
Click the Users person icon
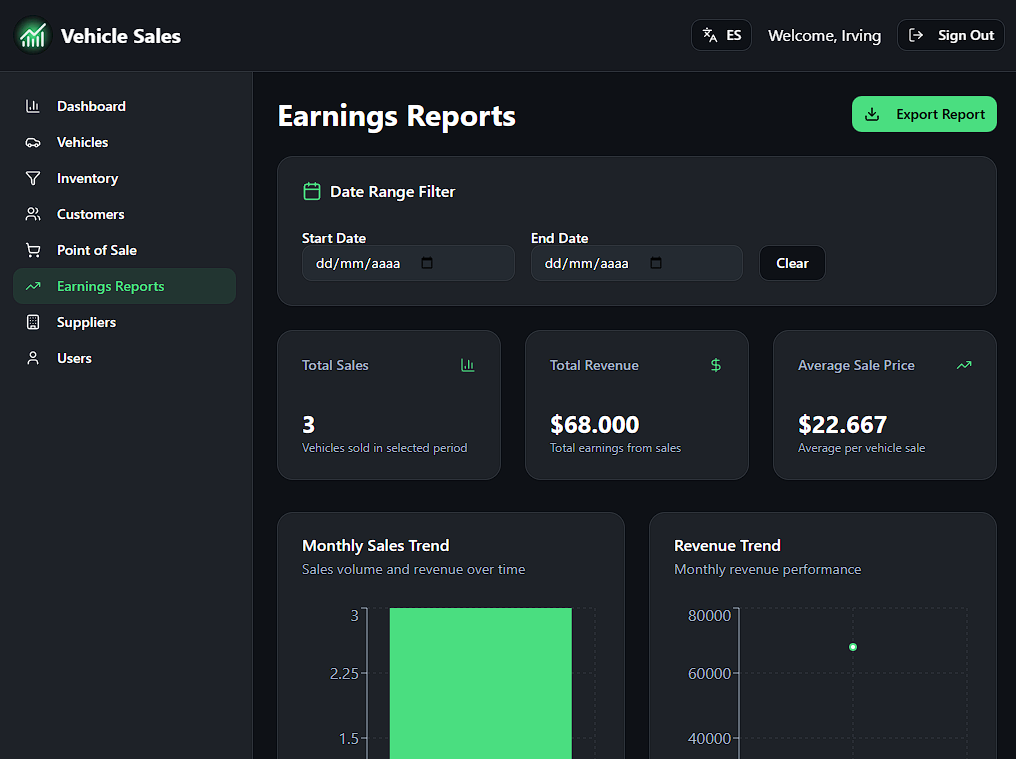(33, 358)
